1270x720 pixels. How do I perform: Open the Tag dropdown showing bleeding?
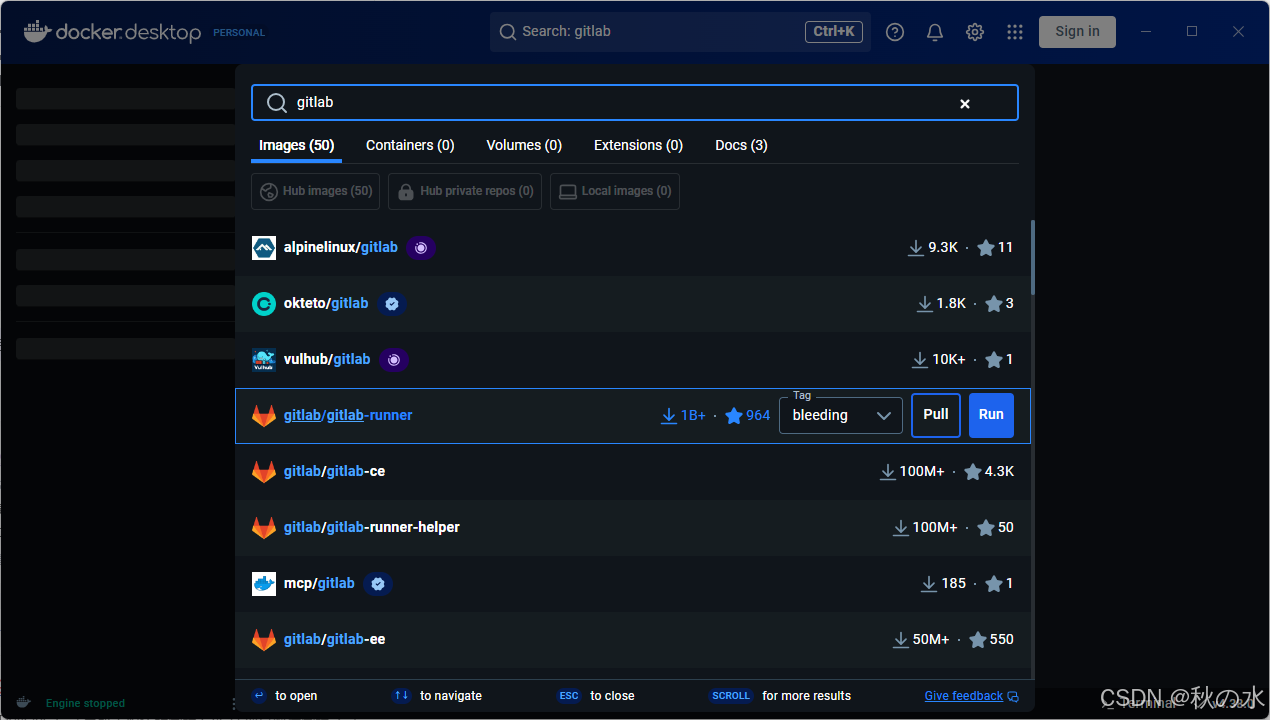click(841, 415)
